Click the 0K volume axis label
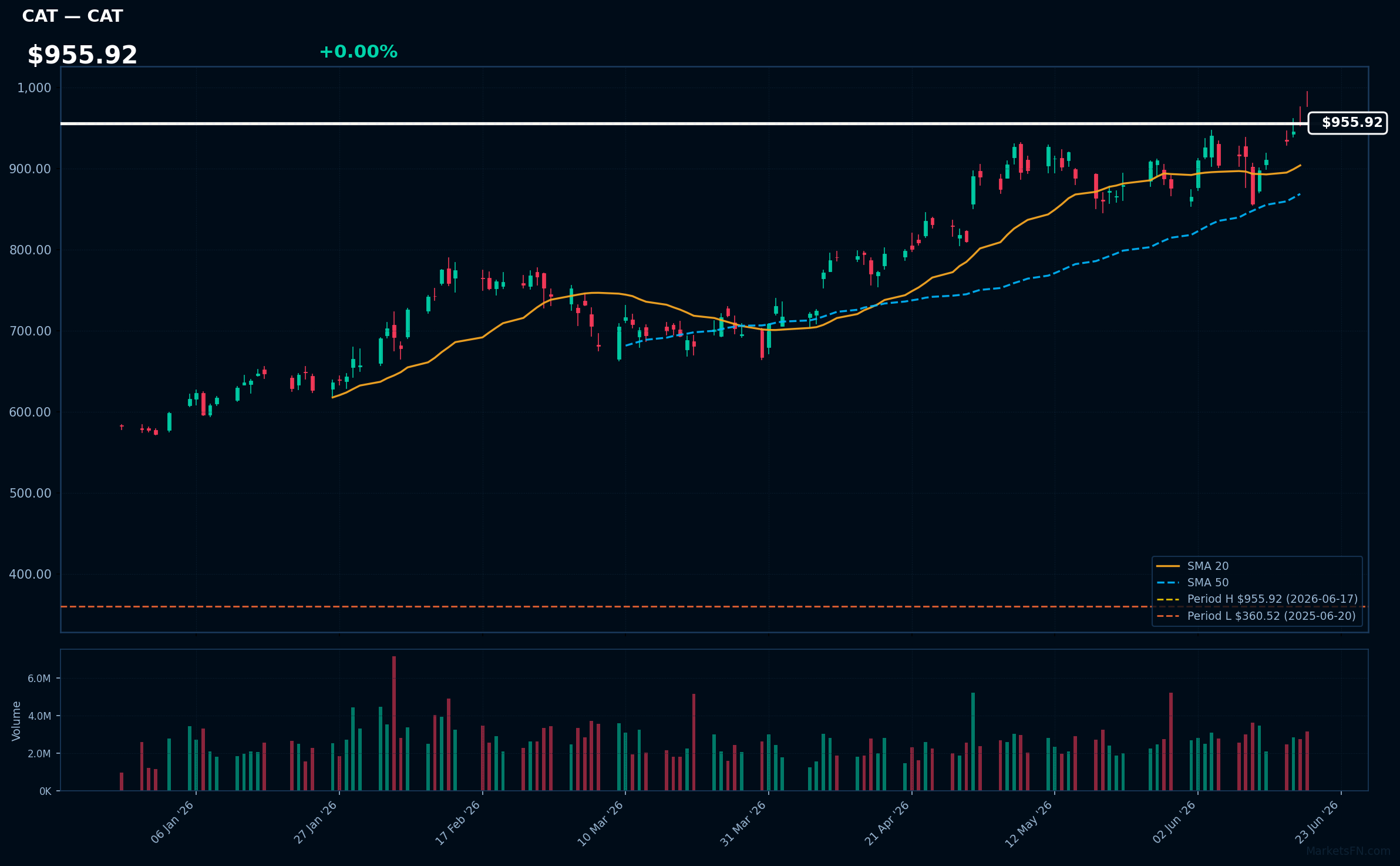The image size is (1400, 866). 45,791
